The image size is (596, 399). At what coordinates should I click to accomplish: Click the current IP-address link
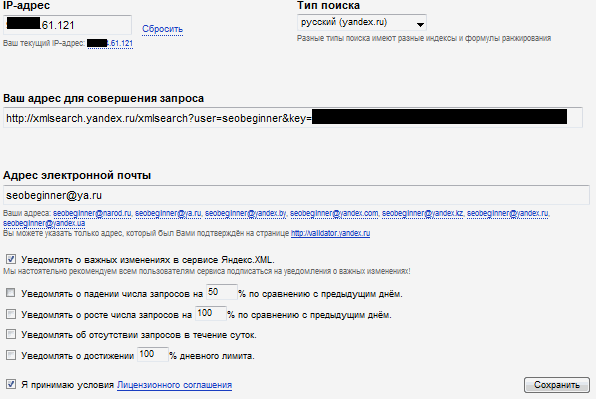point(110,43)
